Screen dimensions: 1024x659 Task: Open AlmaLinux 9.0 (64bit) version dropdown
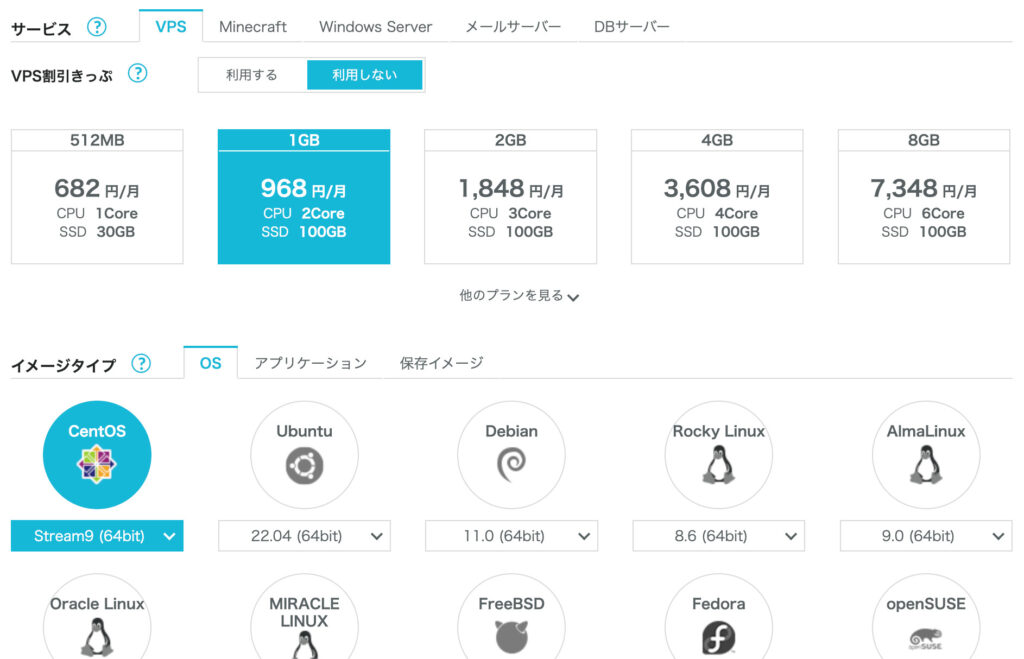pyautogui.click(x=926, y=536)
